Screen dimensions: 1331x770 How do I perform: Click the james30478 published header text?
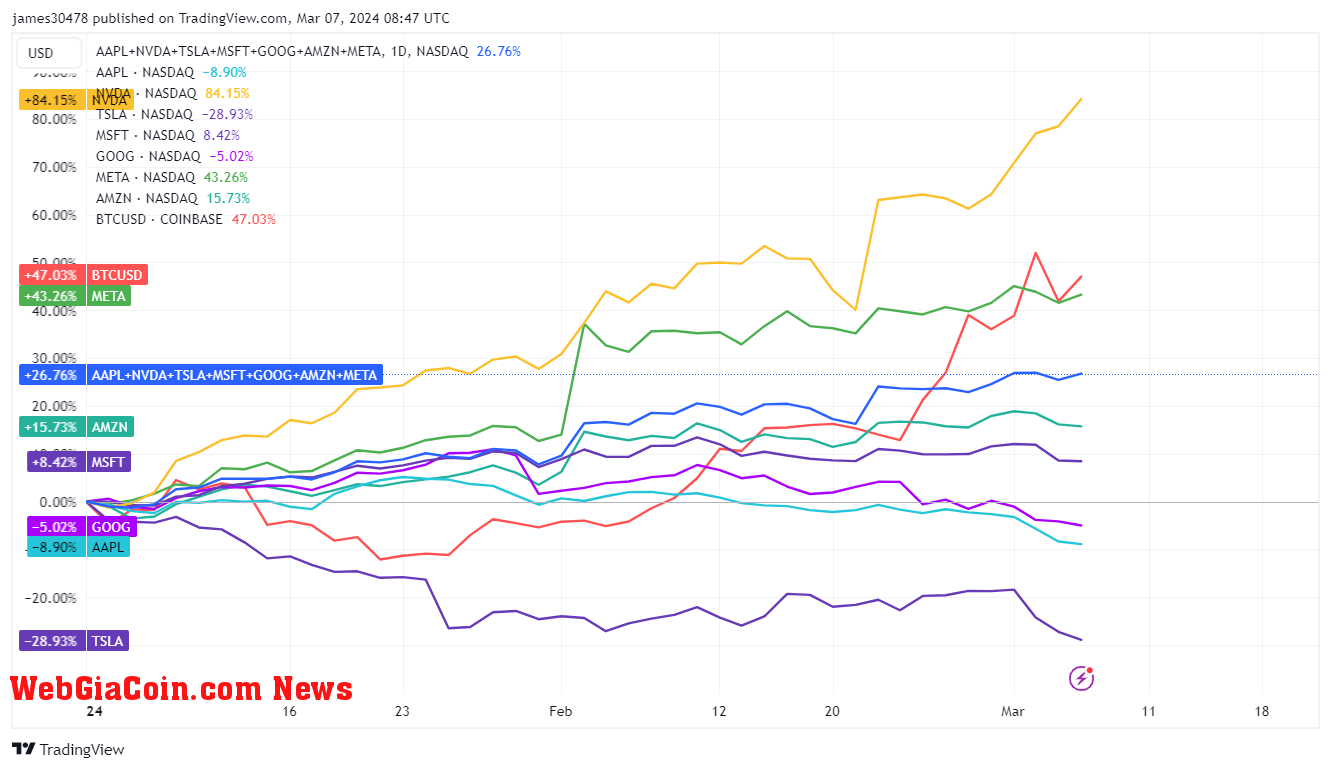[x=231, y=18]
